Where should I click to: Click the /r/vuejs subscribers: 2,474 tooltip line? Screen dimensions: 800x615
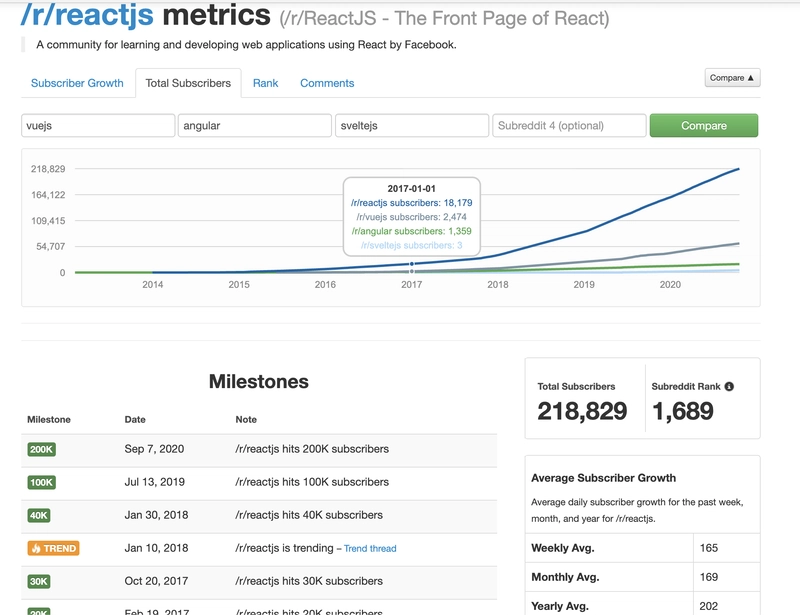pyautogui.click(x=412, y=217)
